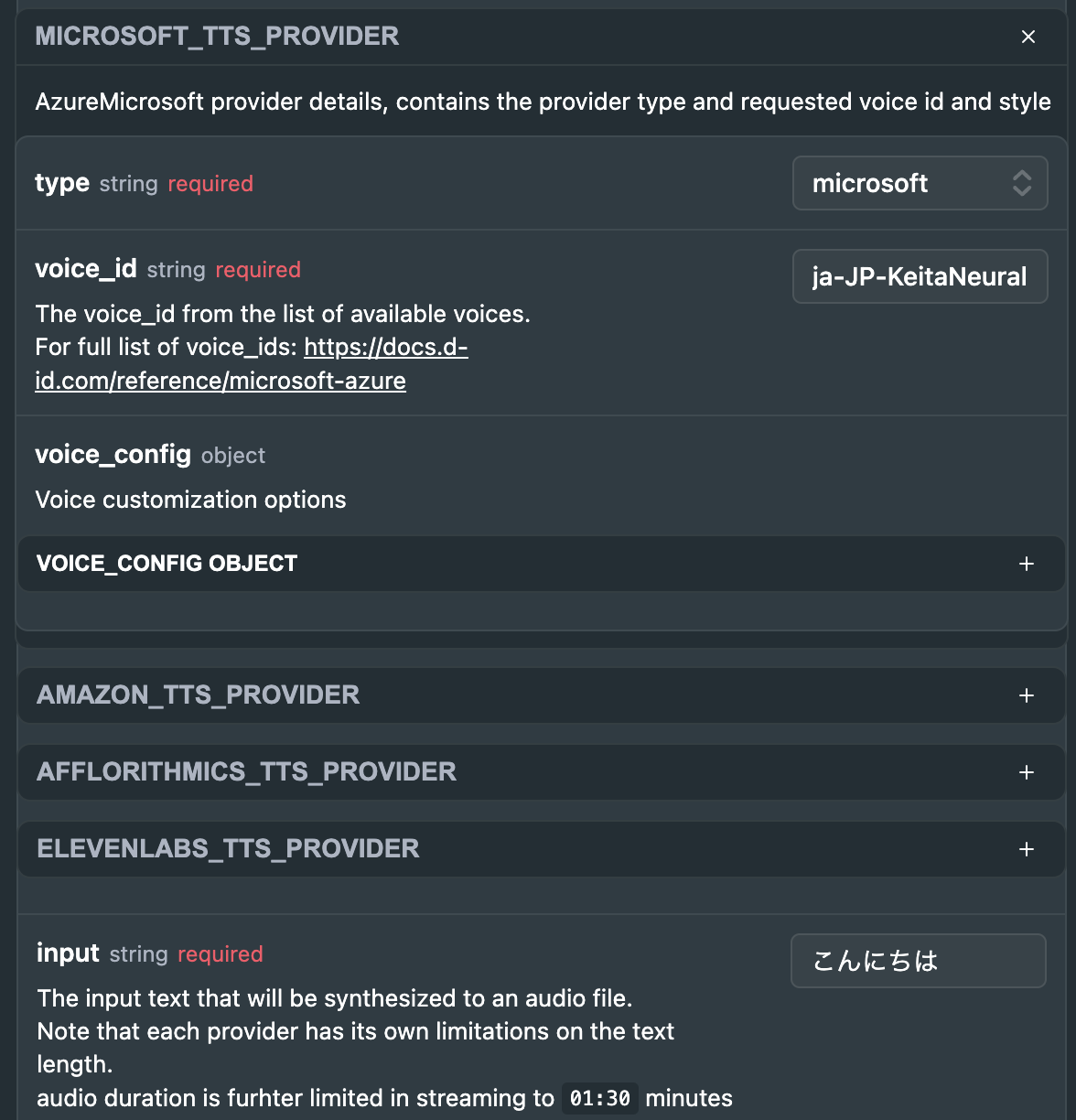Expand the VOICE_CONFIG OBJECT header row
The height and width of the screenshot is (1120, 1076).
click(541, 564)
